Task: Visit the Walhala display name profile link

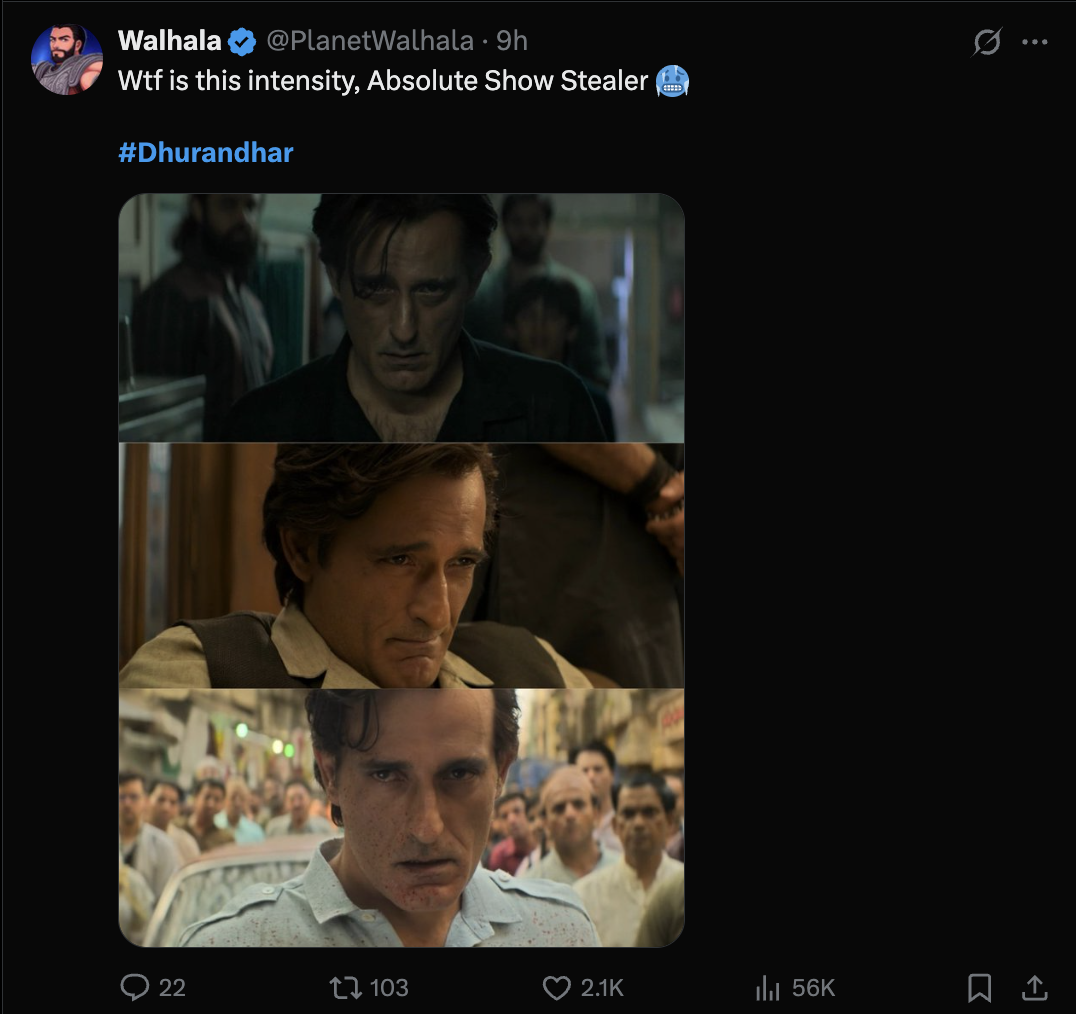Action: [x=169, y=41]
